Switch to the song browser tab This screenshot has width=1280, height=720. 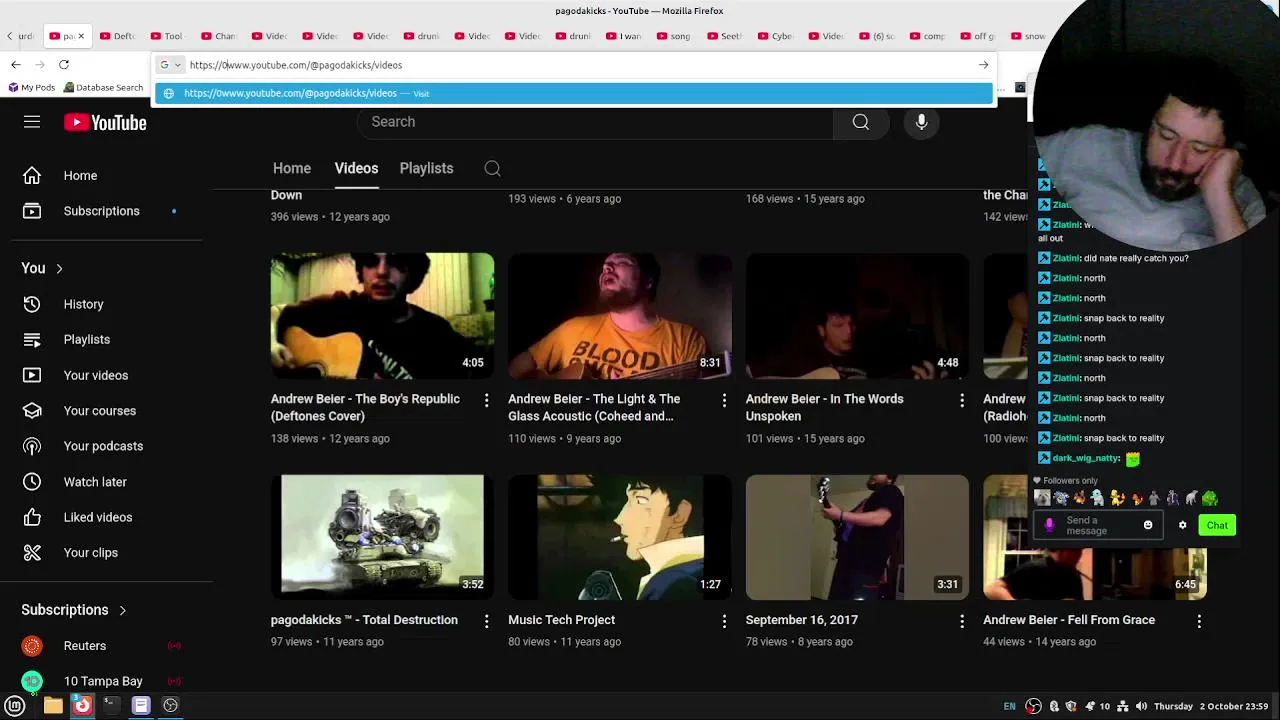click(675, 36)
